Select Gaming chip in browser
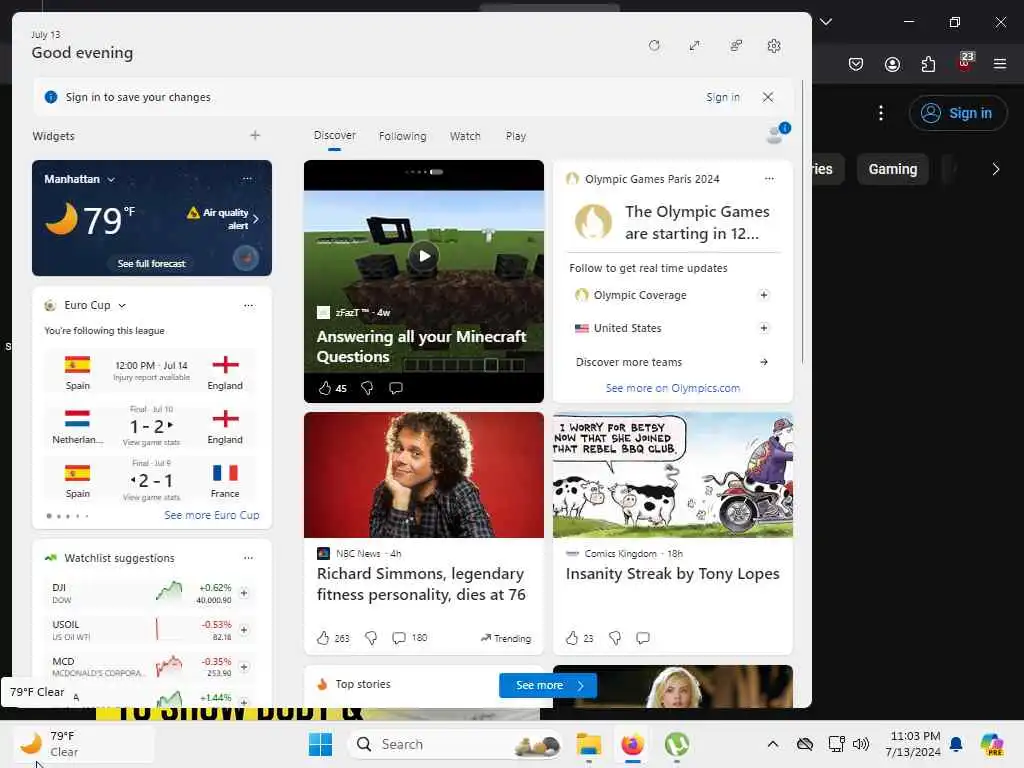The image size is (1024, 768). coord(893,169)
